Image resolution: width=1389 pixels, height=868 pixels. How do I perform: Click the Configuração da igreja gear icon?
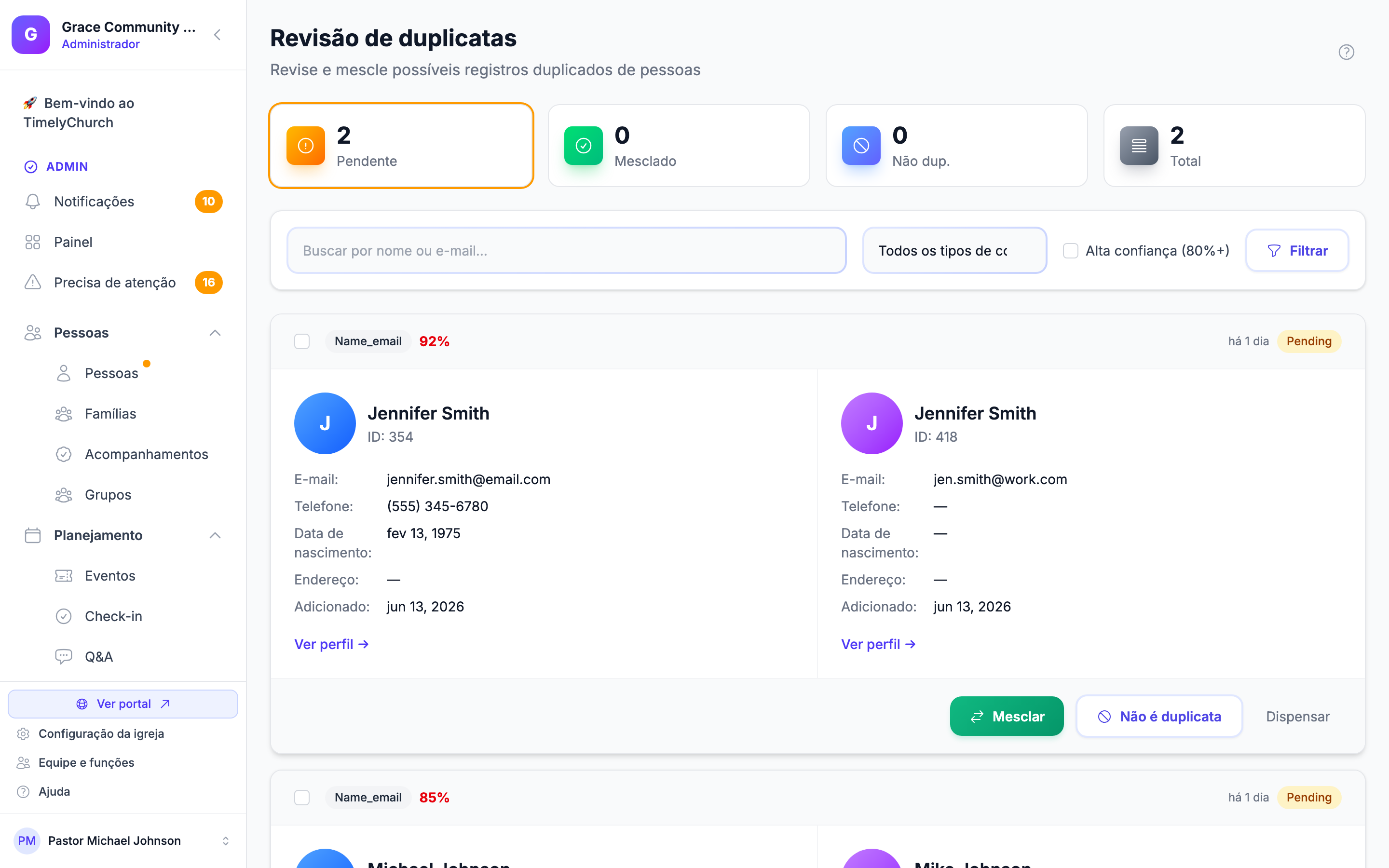click(23, 733)
